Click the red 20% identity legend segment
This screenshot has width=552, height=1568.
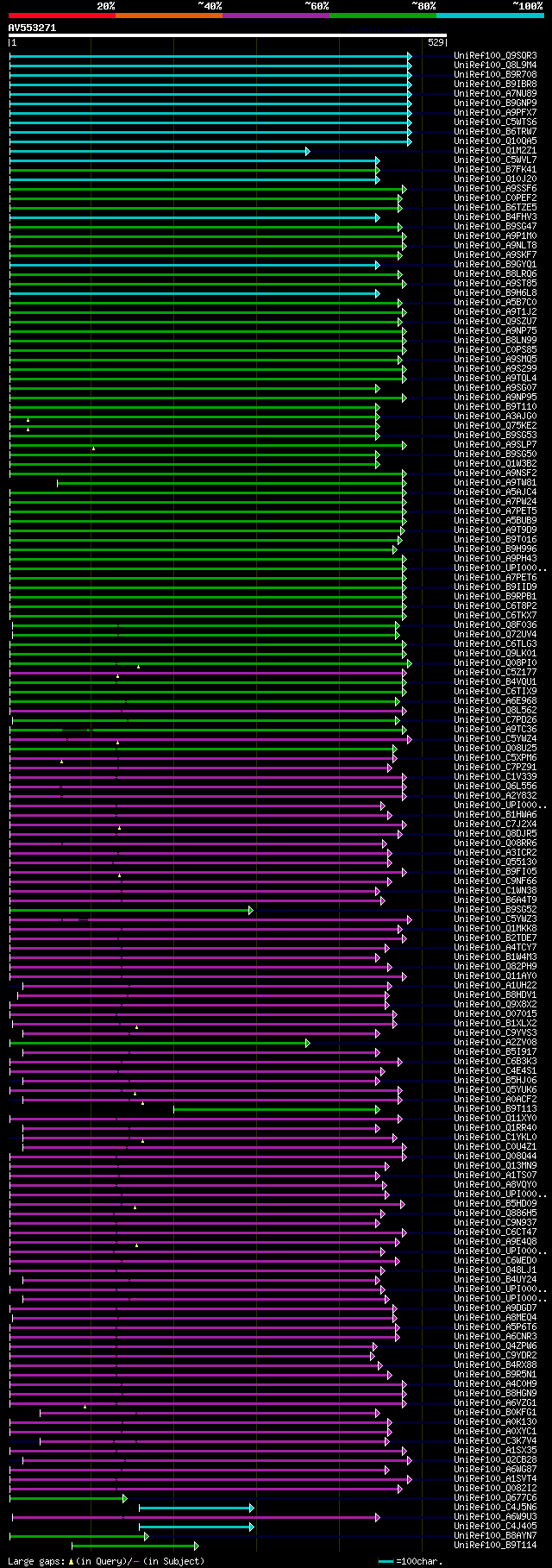click(x=62, y=16)
